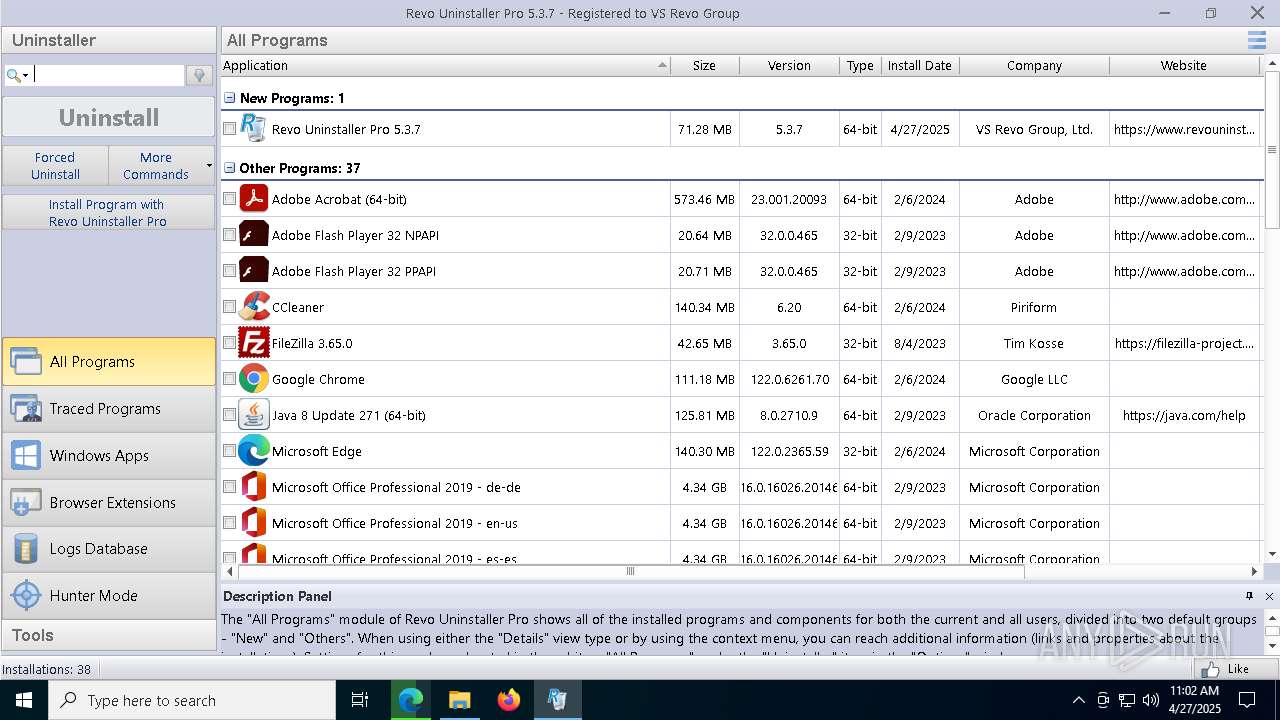
Task: Open the notification center icon
Action: pos(1248,700)
